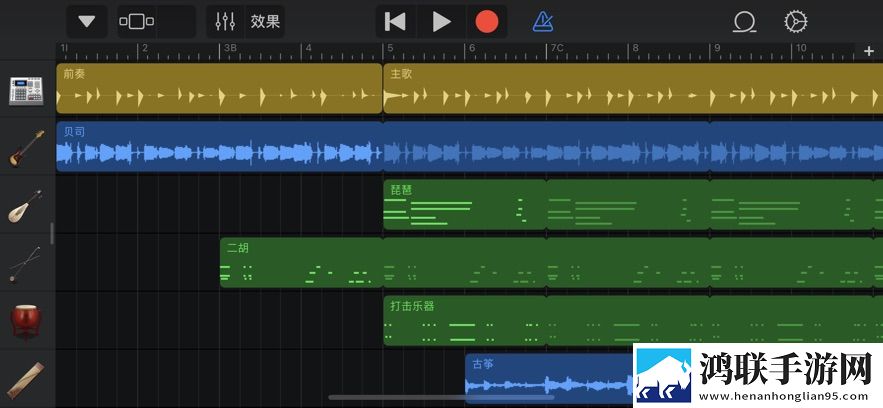Select the 古筝 audio region

tap(549, 378)
